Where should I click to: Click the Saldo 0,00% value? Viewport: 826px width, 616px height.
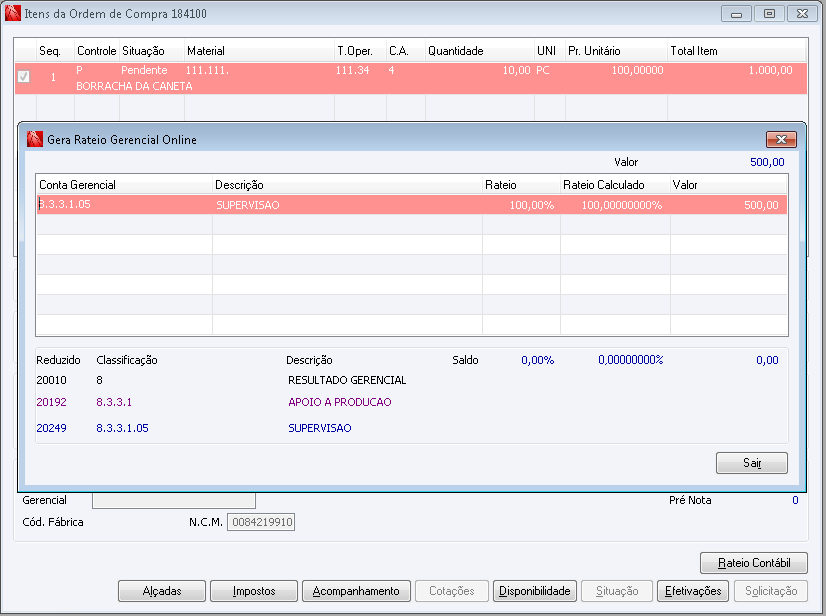coord(537,360)
